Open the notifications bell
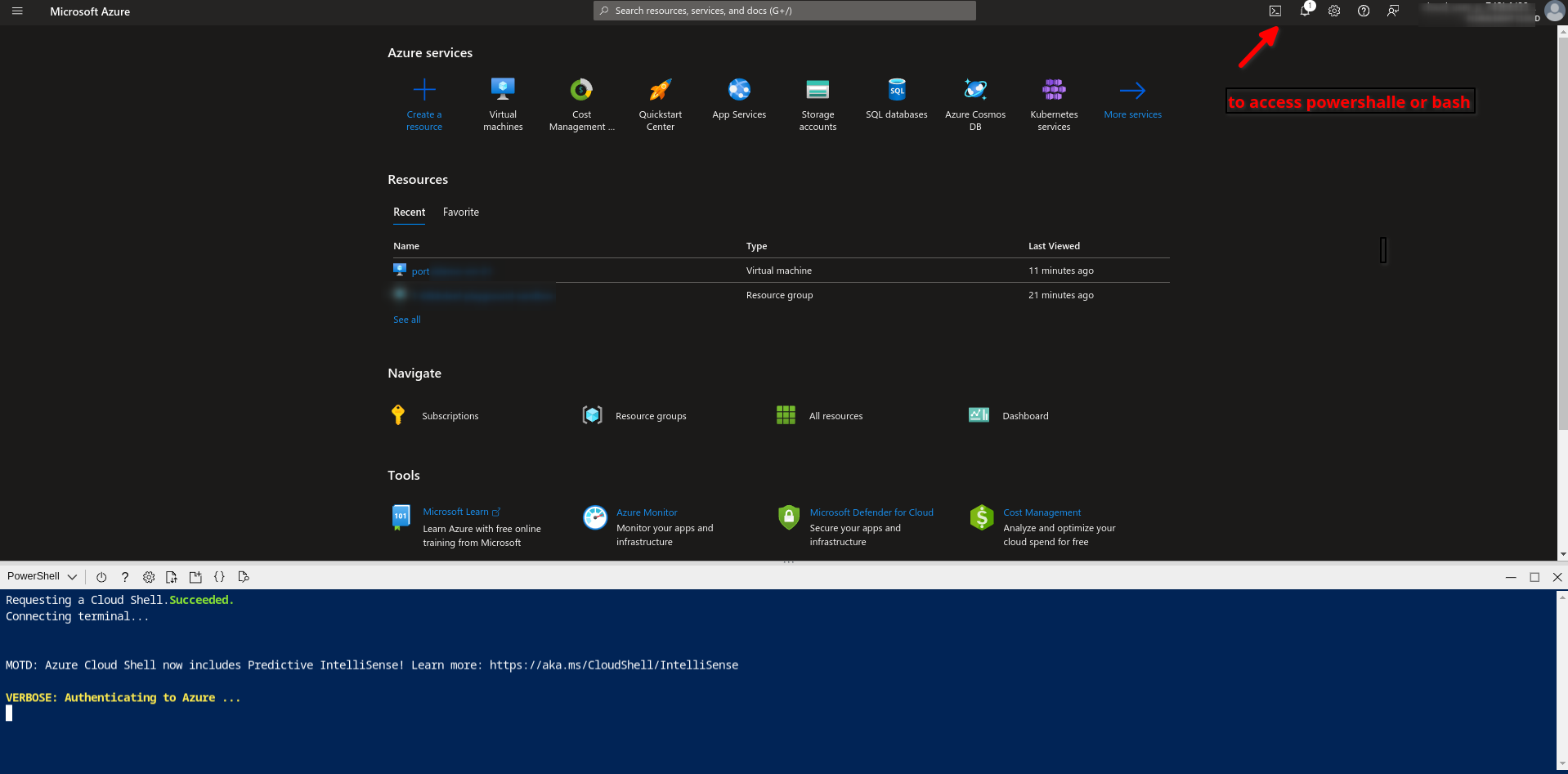 tap(1305, 11)
